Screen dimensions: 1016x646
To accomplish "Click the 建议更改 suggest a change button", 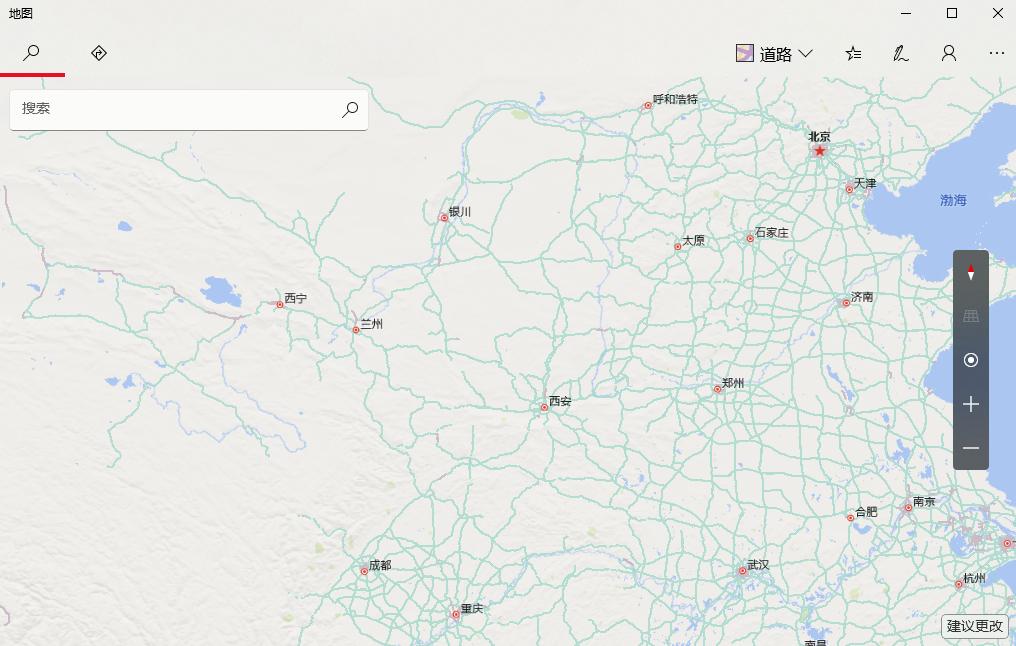I will (975, 626).
